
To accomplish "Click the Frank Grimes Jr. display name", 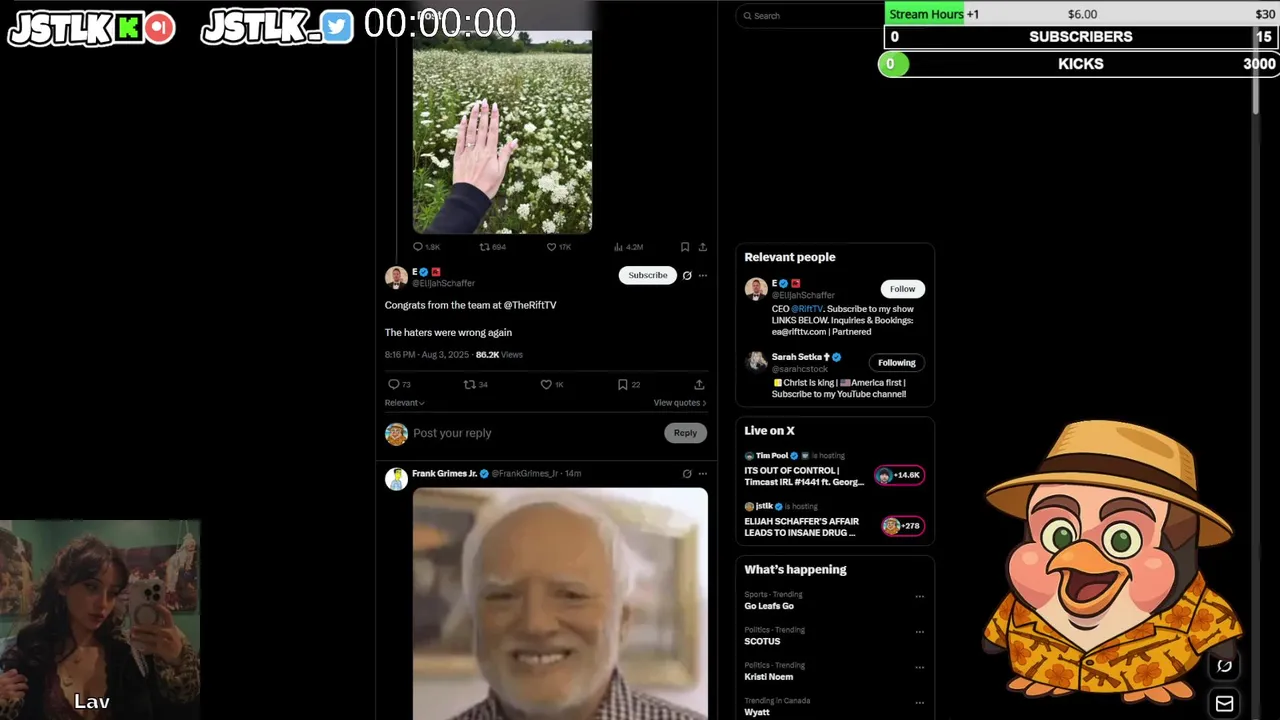I will point(444,474).
